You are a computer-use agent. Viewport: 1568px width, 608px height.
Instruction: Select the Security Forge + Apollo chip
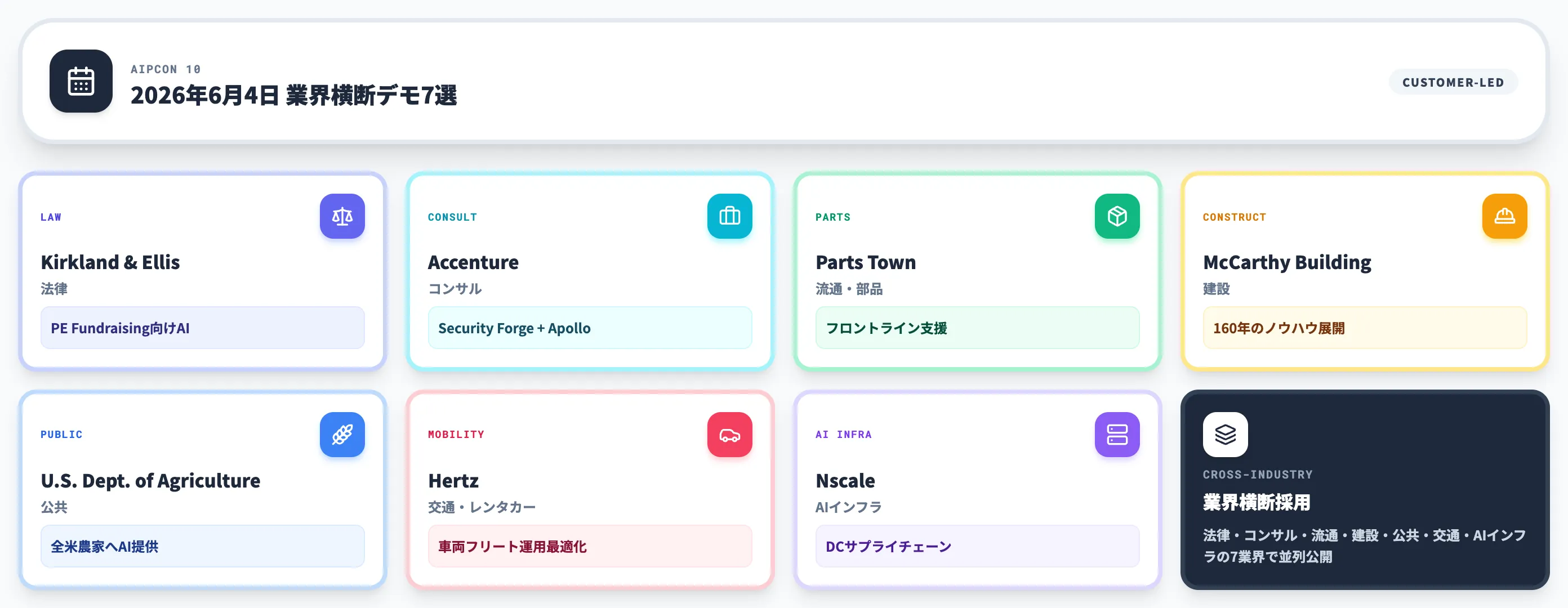pyautogui.click(x=590, y=328)
